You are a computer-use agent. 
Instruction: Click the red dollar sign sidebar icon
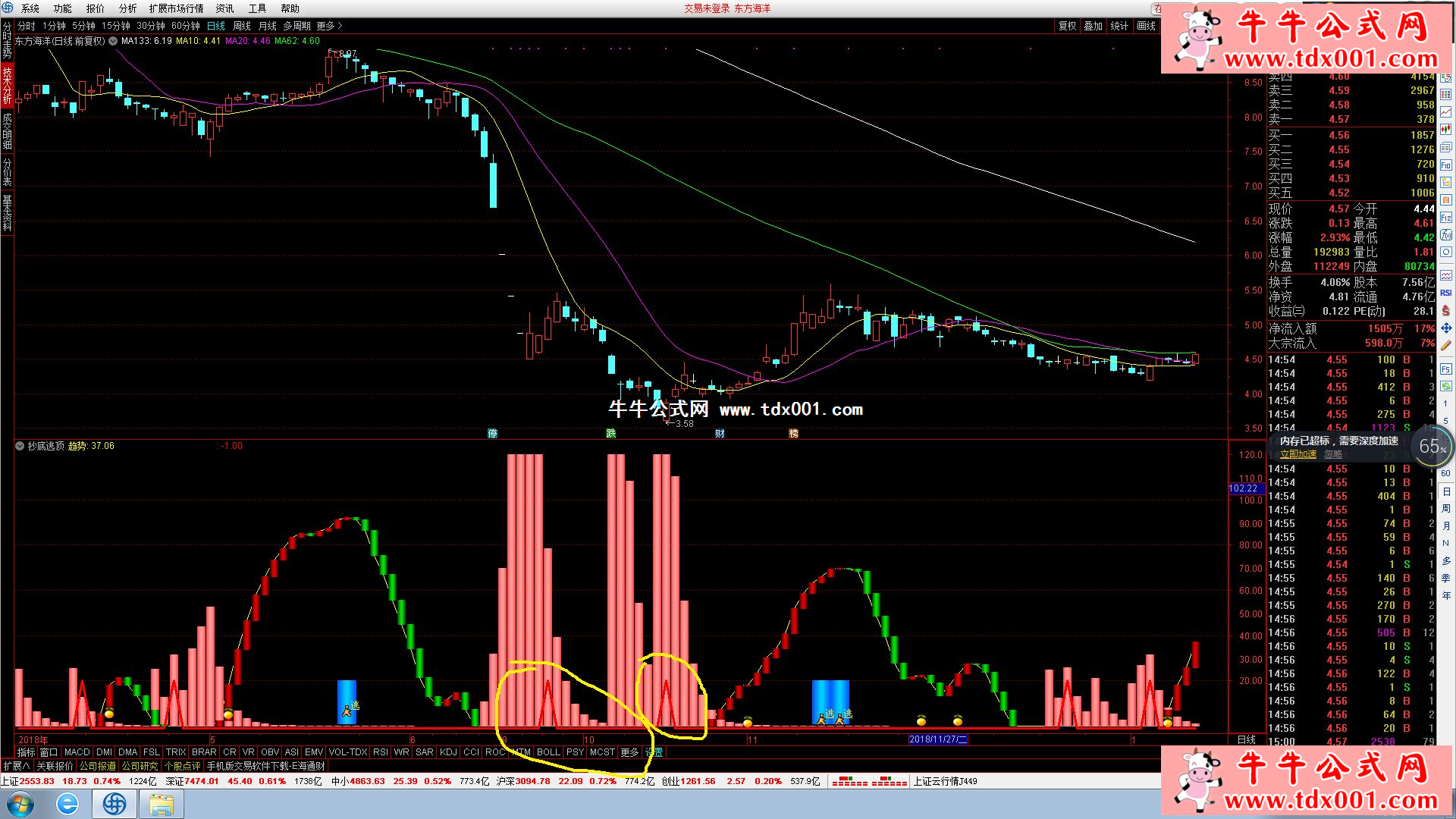[1445, 310]
